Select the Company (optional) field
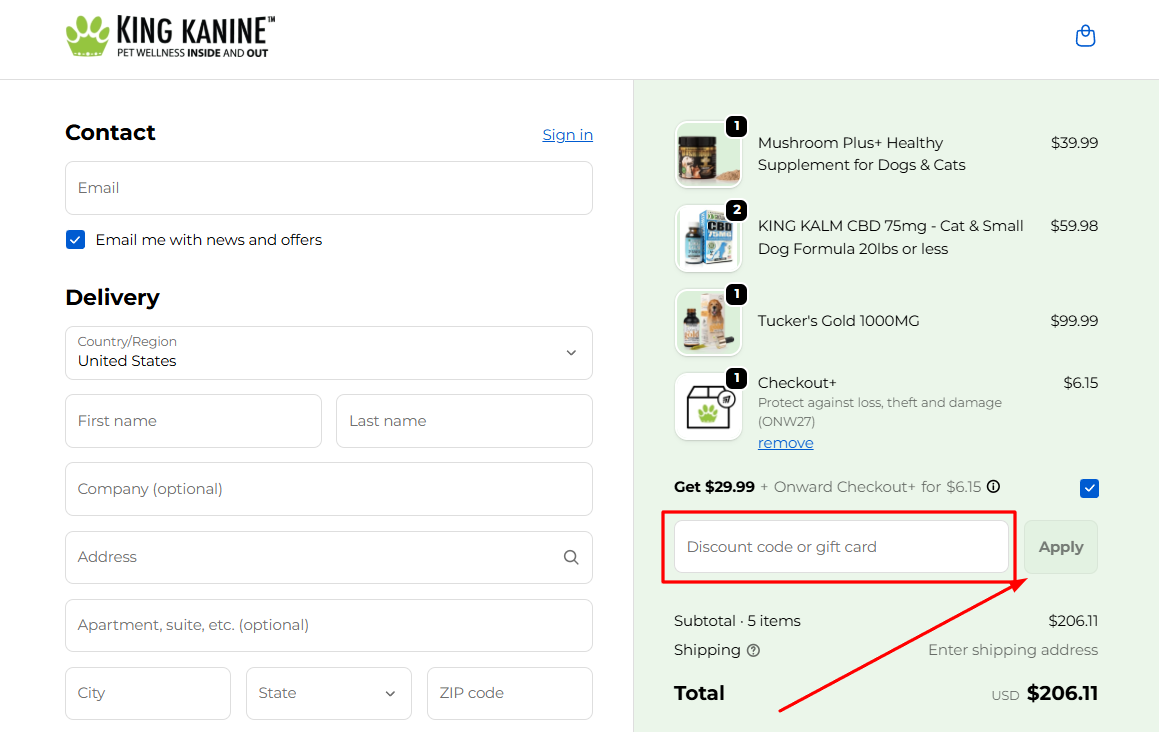Viewport: 1159px width, 732px height. [x=329, y=489]
